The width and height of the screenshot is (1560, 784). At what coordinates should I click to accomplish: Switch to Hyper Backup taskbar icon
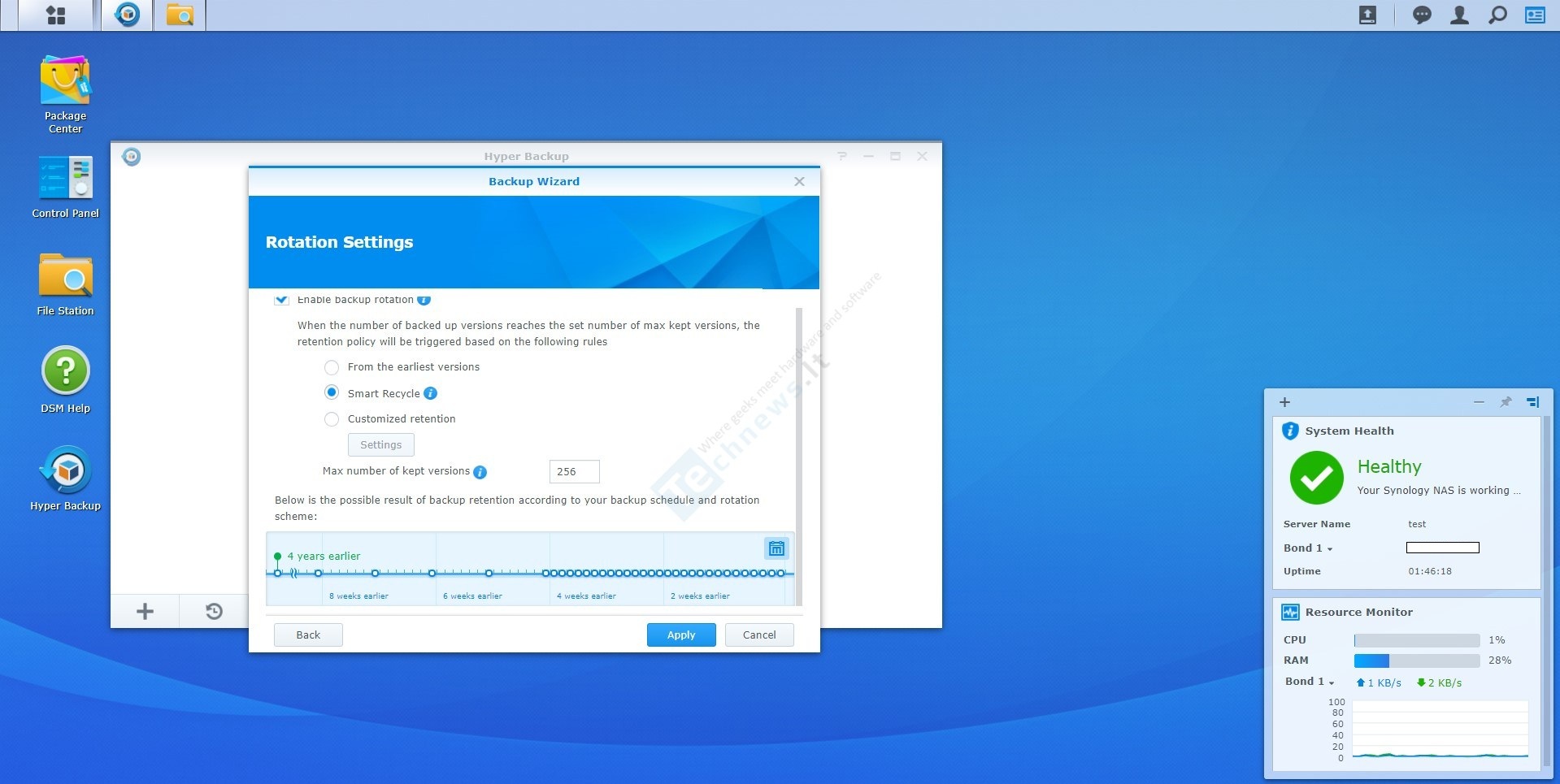pyautogui.click(x=127, y=15)
